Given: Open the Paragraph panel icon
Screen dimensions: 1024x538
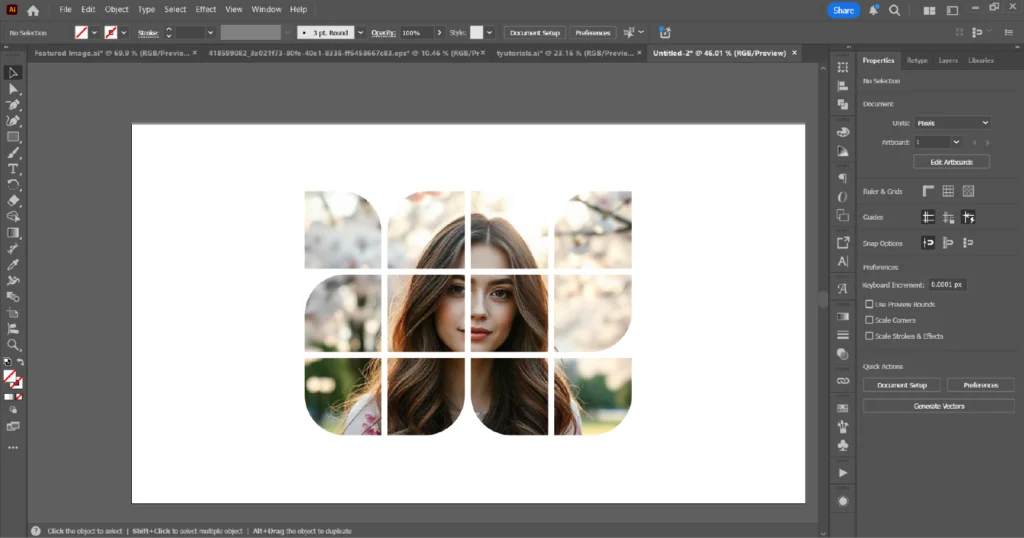Looking at the screenshot, I should [x=843, y=178].
